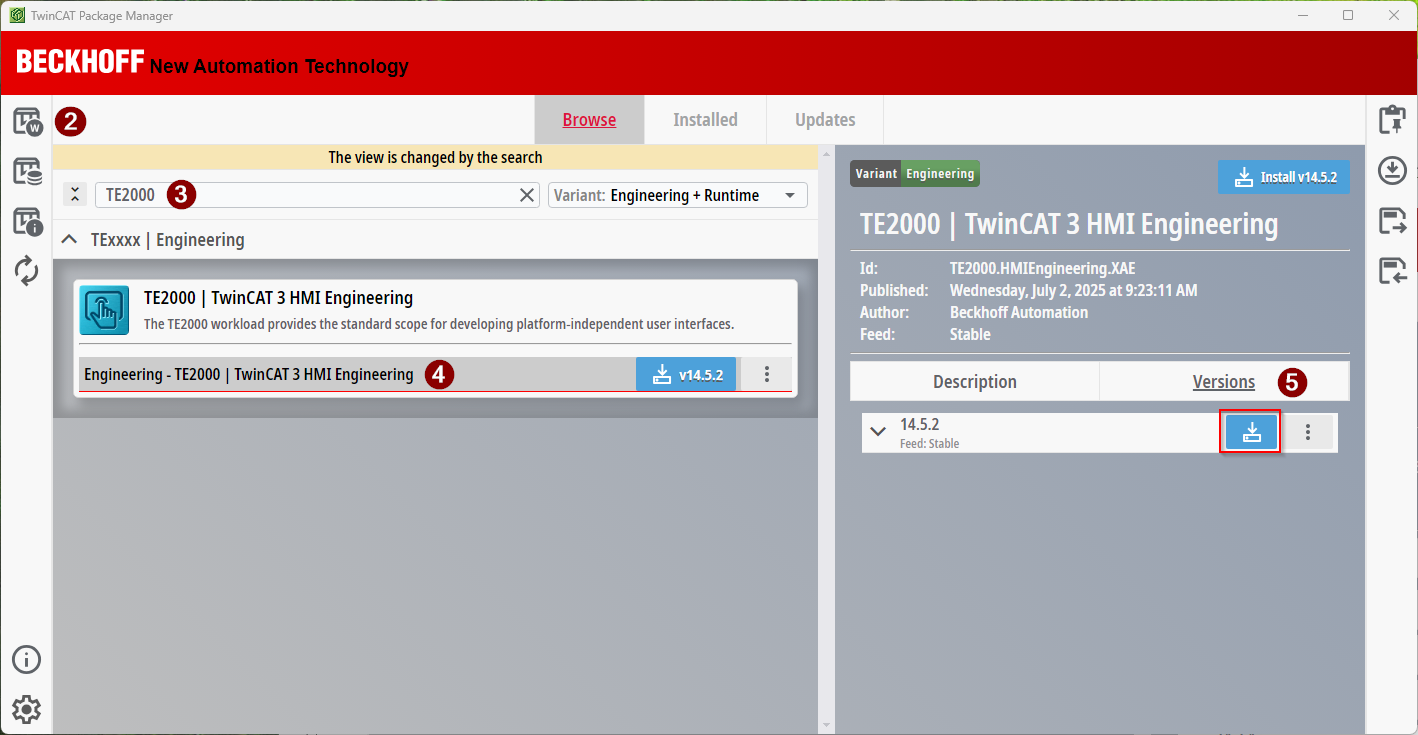Click the package database icon in left sidebar
Screen dimensions: 1418x735
[27, 171]
